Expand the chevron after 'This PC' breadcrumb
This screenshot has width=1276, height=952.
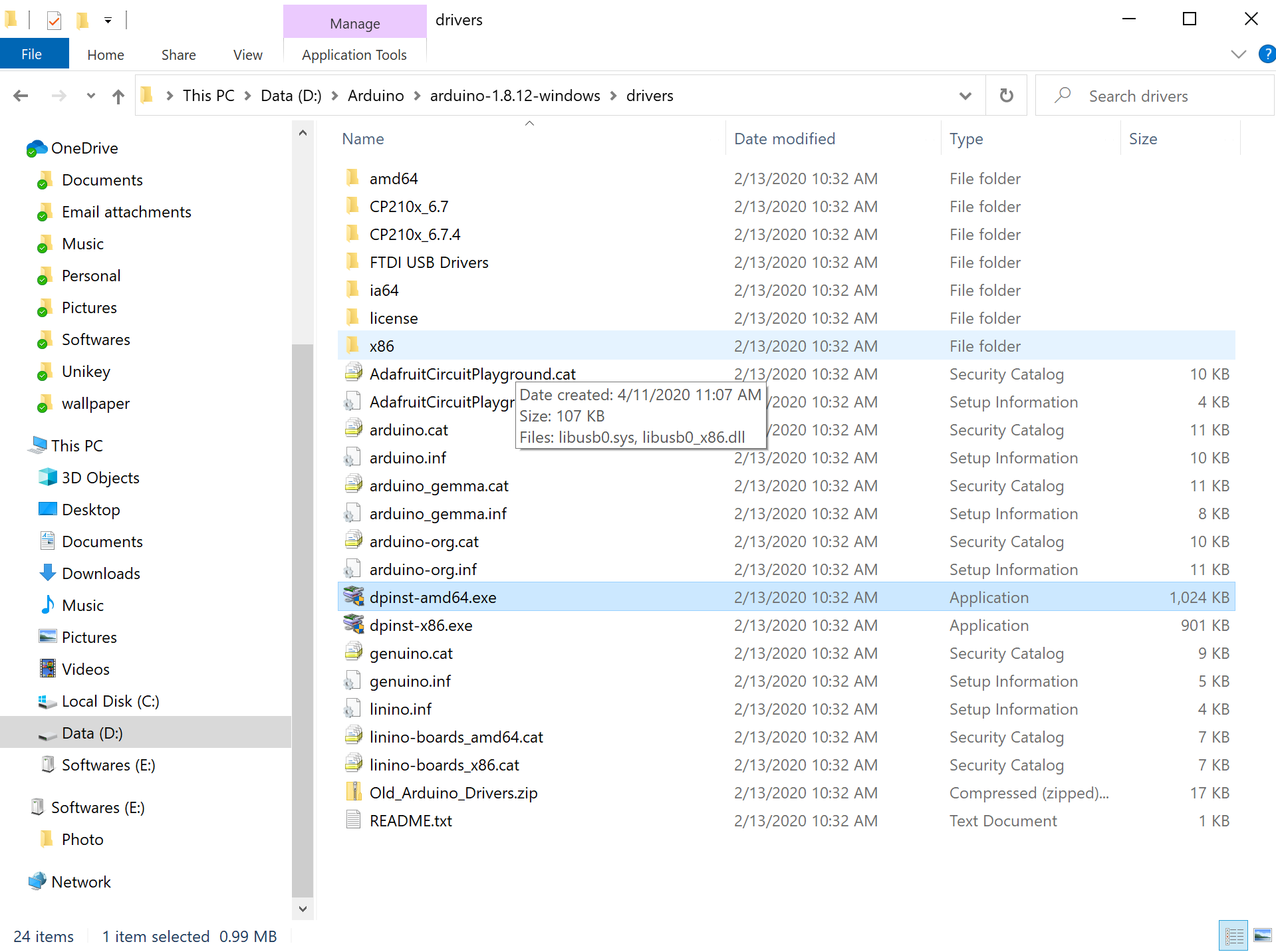[x=247, y=96]
